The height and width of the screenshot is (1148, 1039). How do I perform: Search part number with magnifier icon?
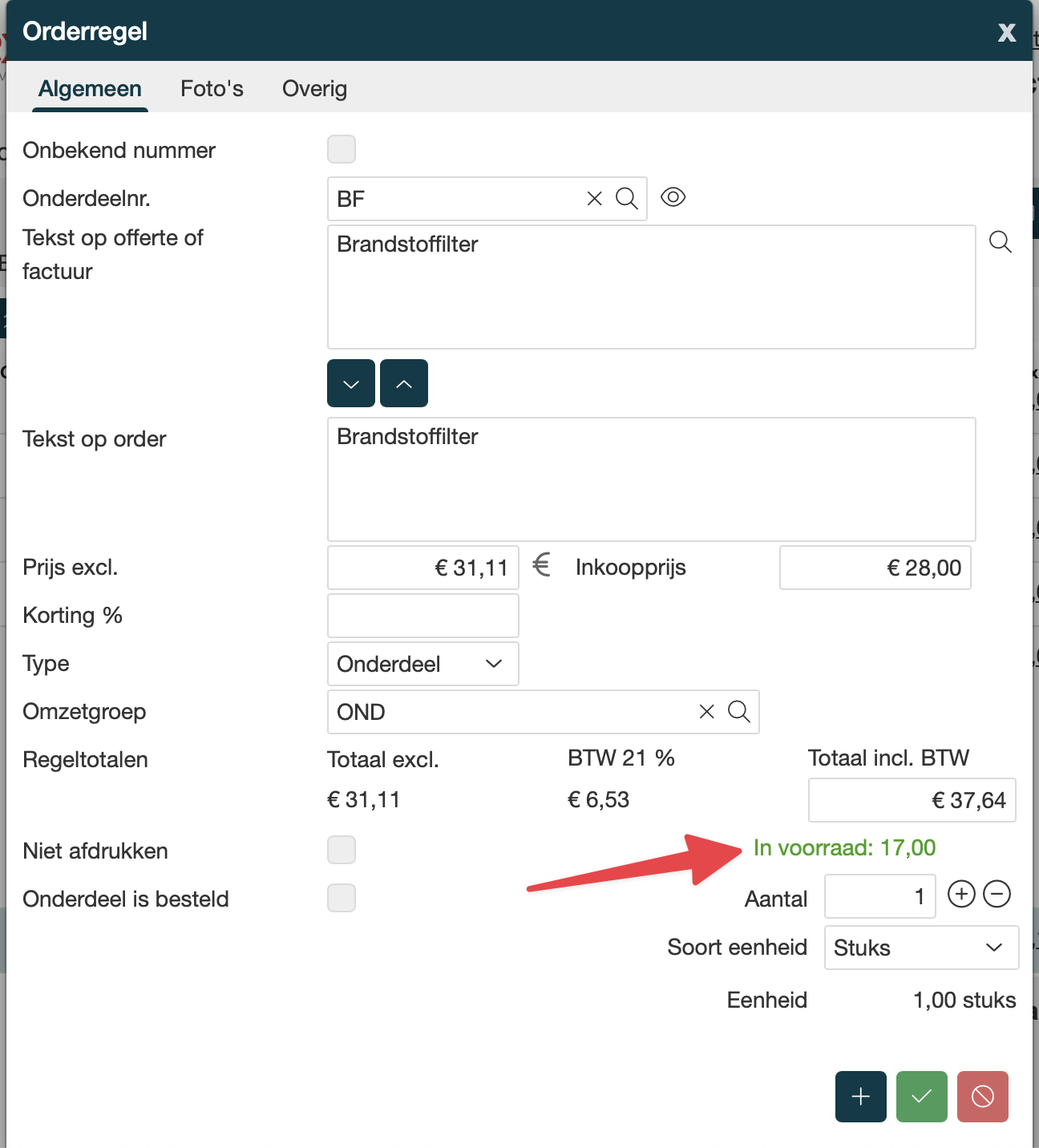[626, 199]
